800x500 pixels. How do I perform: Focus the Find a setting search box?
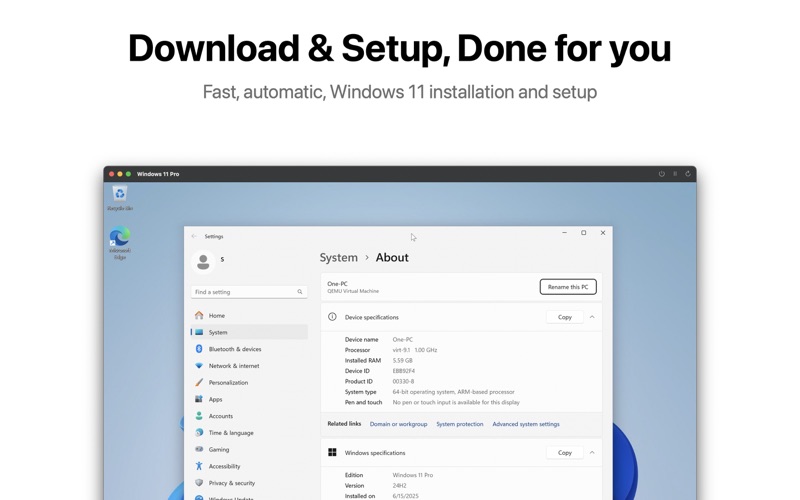[249, 292]
